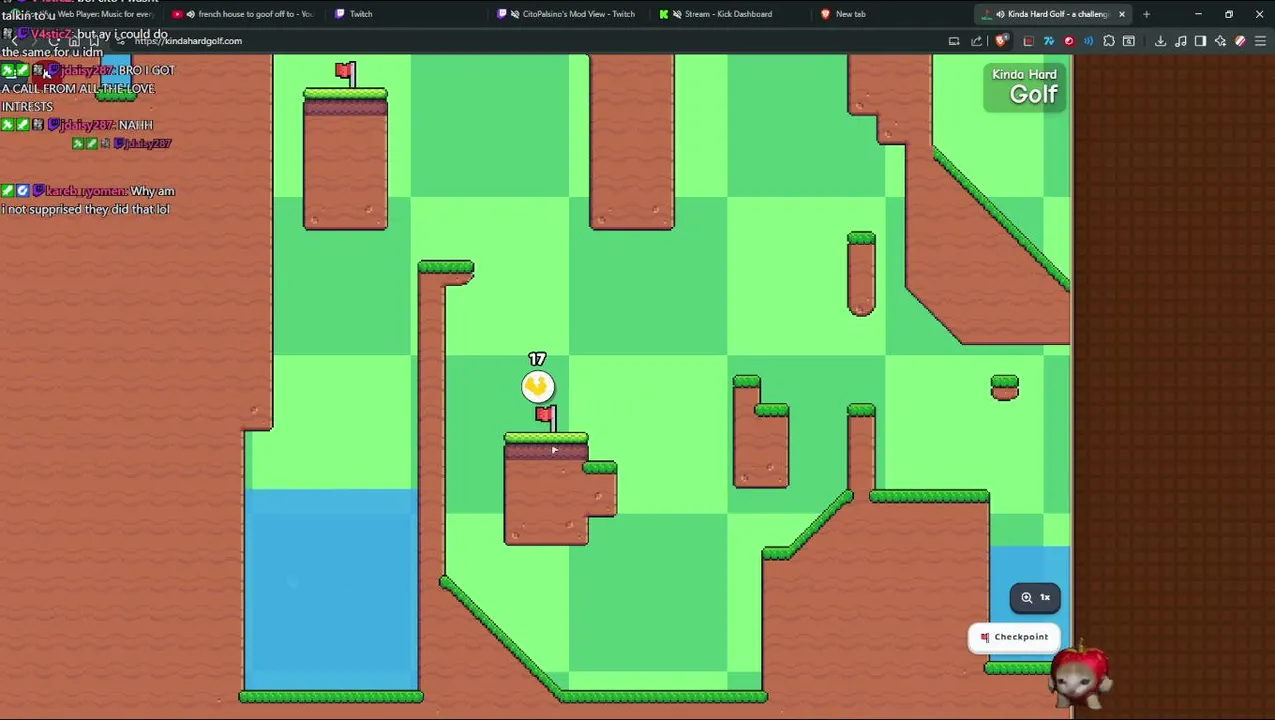Image resolution: width=1275 pixels, height=720 pixels.
Task: Toggle the browser sidebar panel icon
Action: point(1200,41)
